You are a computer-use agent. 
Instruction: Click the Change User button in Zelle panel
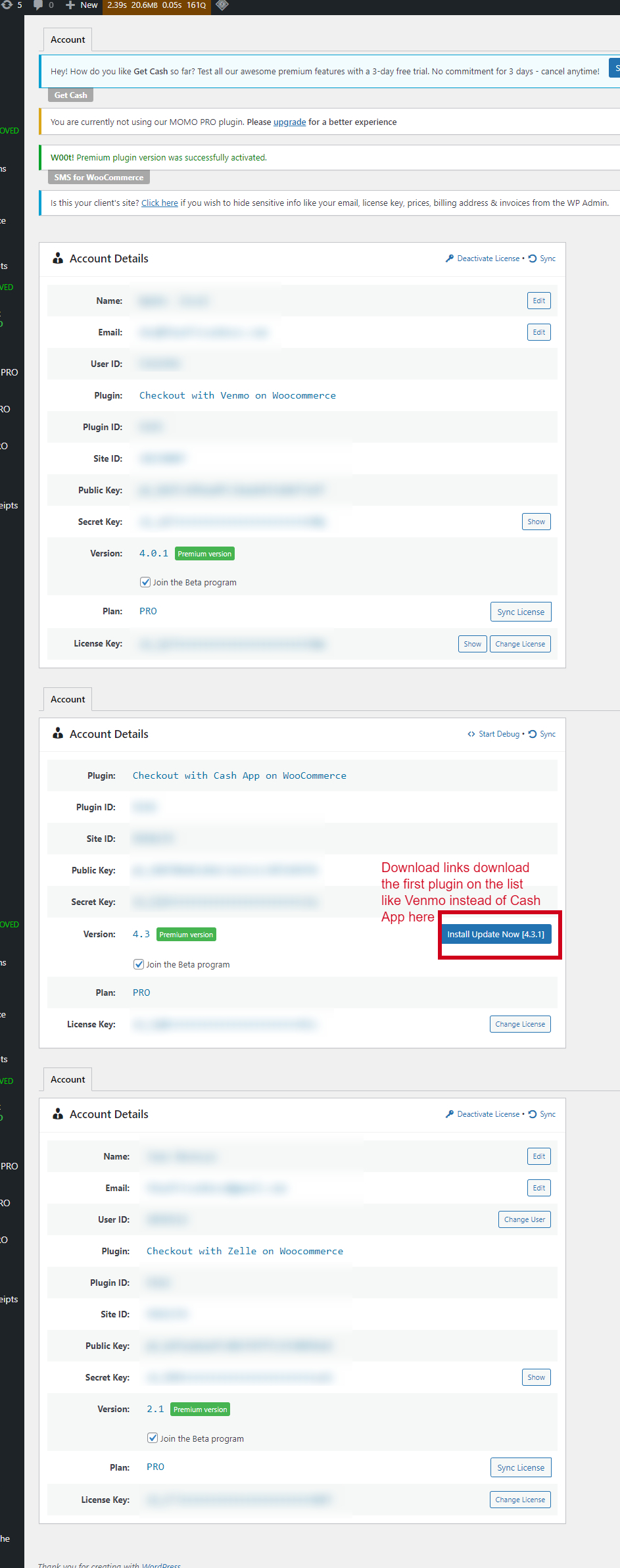point(525,1219)
